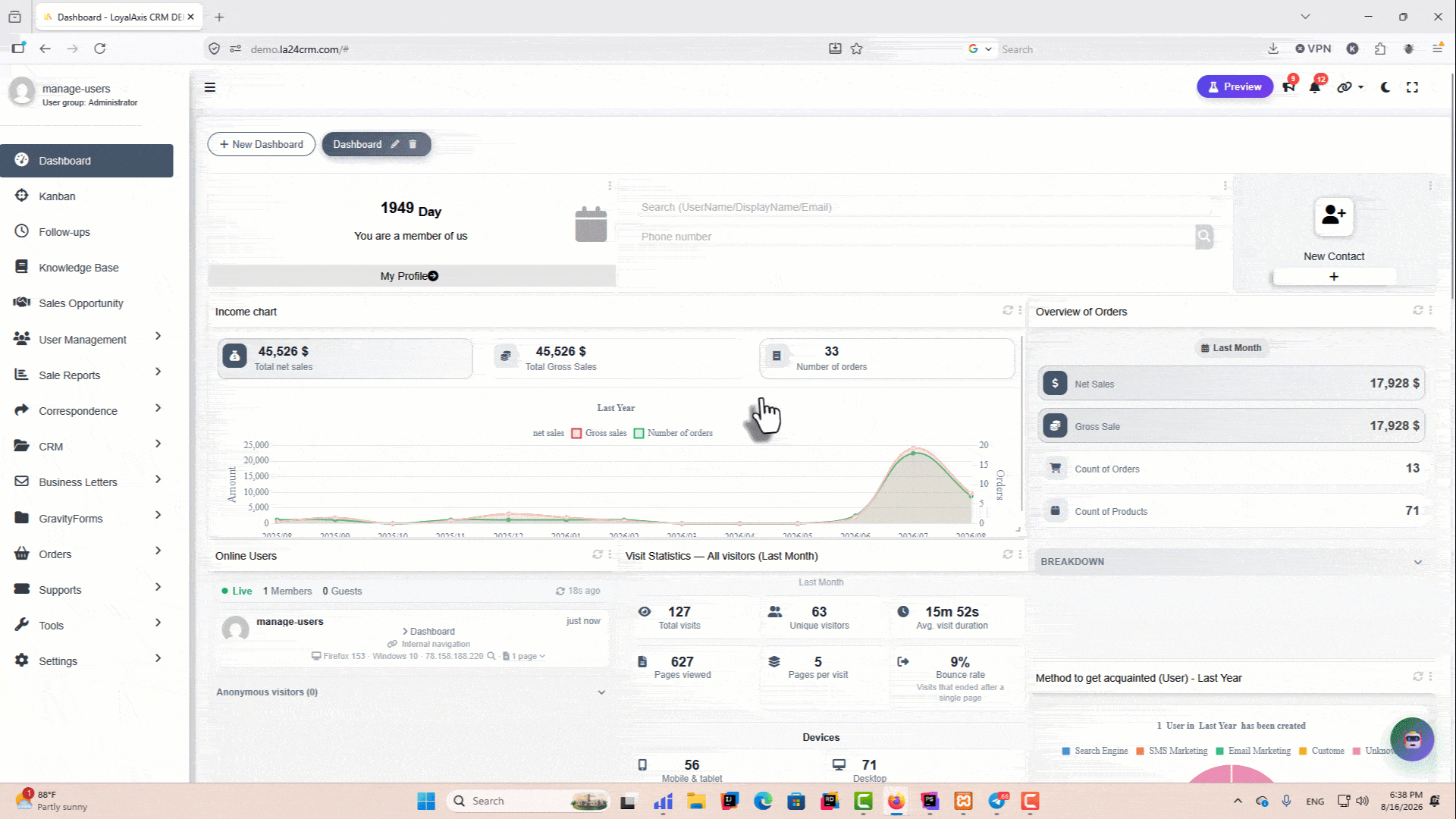Image resolution: width=1456 pixels, height=819 pixels.
Task: Expand Correspondence submenu
Action: pyautogui.click(x=86, y=410)
